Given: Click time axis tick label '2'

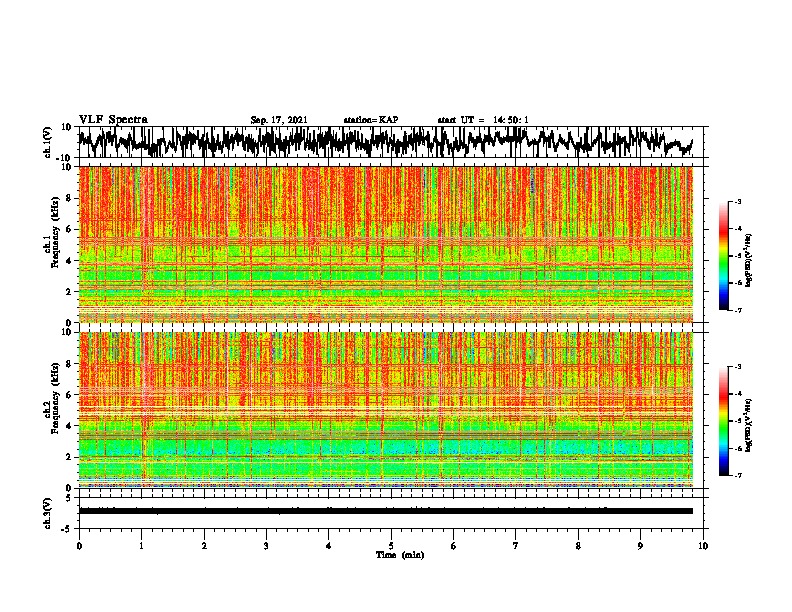Looking at the screenshot, I should click(x=204, y=546).
